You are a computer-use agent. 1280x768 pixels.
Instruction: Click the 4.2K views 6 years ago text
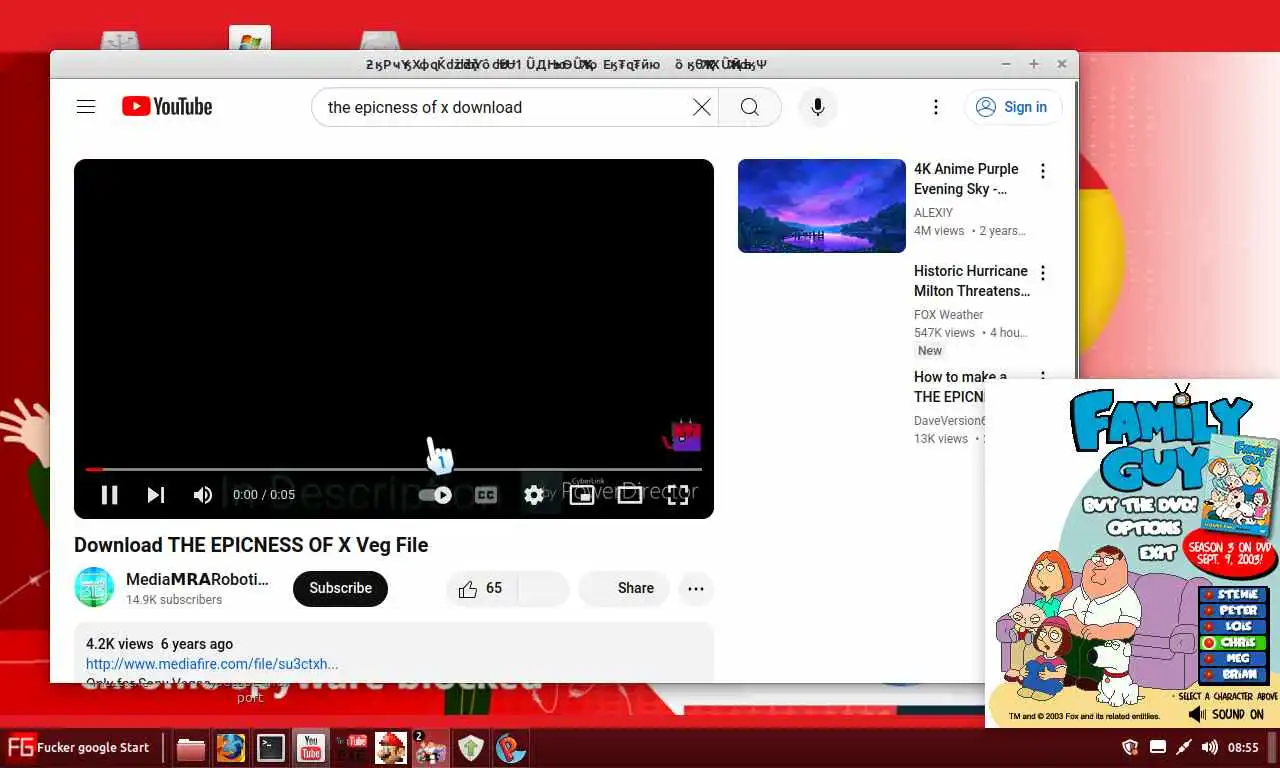[159, 644]
